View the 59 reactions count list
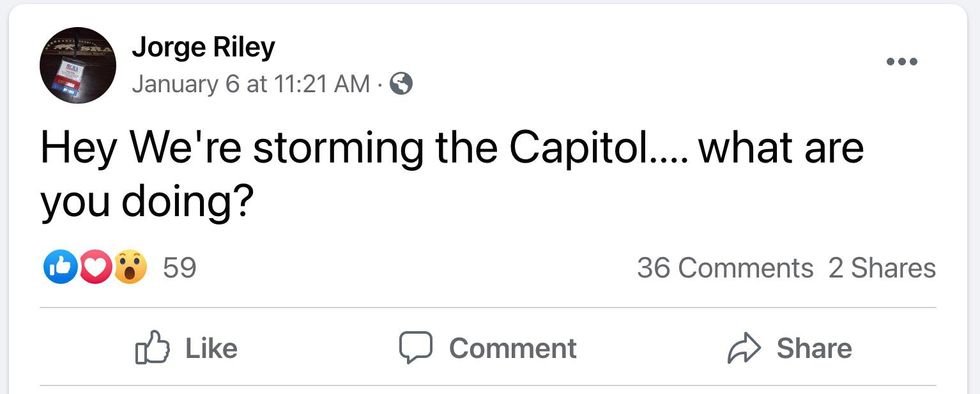The width and height of the screenshot is (980, 394). coord(180,268)
